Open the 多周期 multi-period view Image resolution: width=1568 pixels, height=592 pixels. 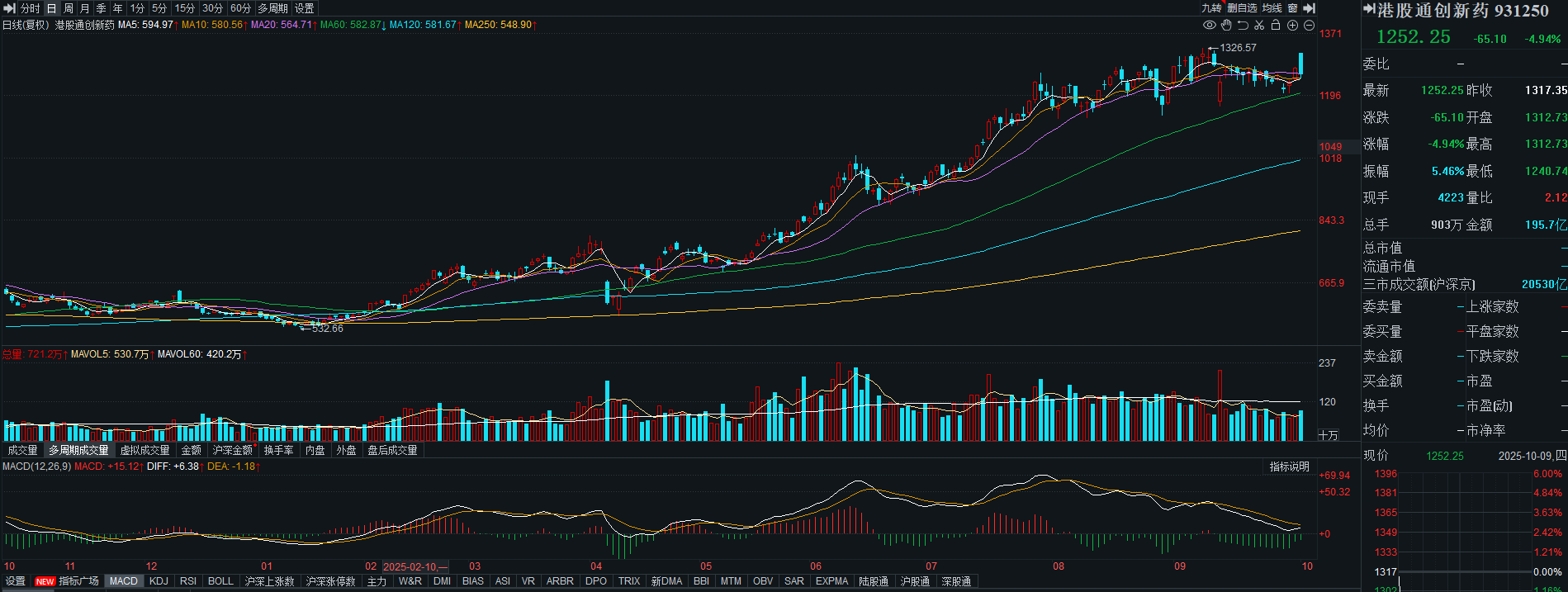(x=272, y=8)
